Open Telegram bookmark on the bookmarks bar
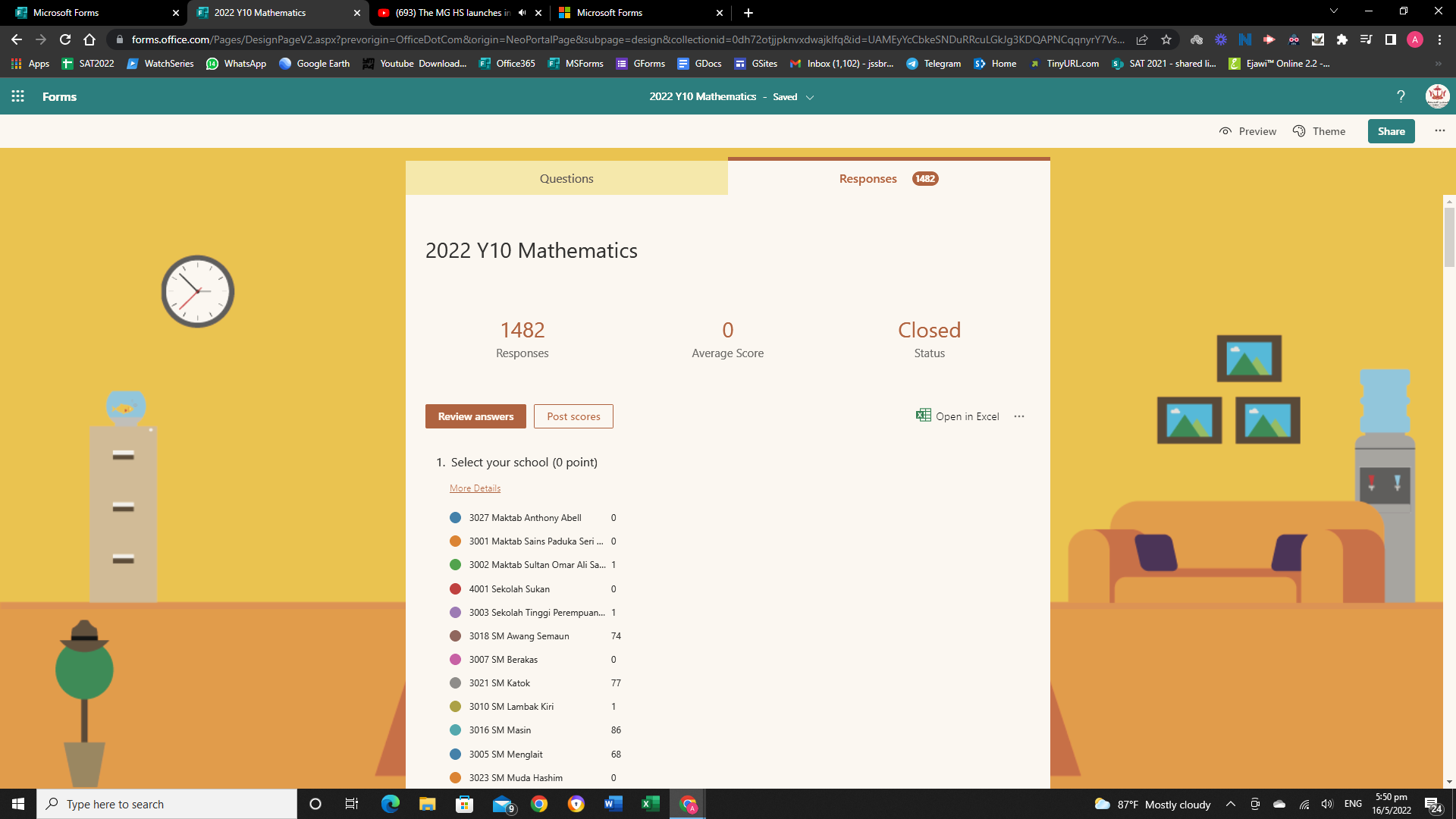Viewport: 1456px width, 819px height. click(933, 64)
